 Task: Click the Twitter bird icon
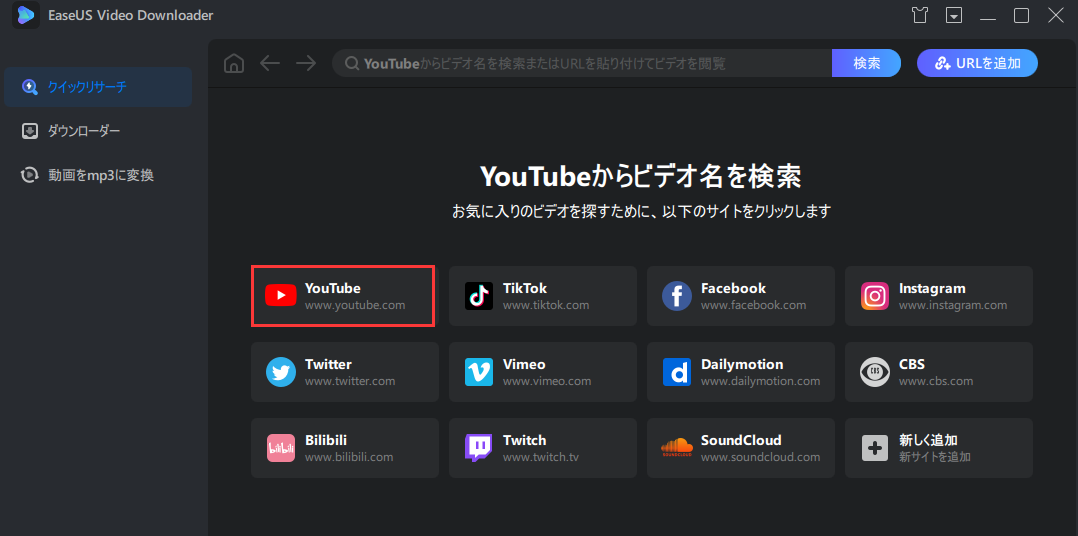pos(280,372)
